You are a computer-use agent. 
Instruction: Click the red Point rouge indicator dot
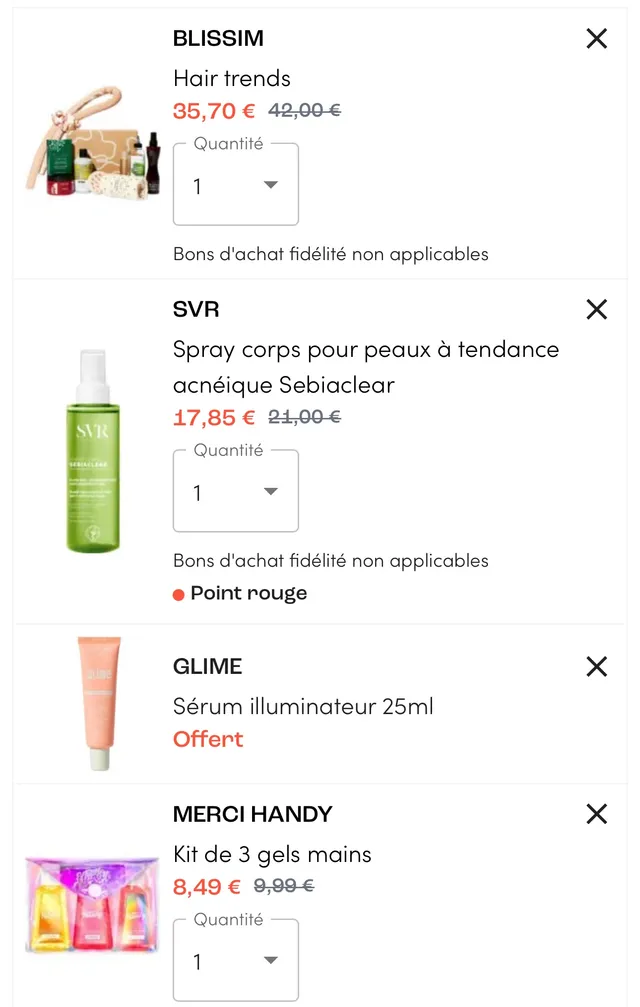pyautogui.click(x=179, y=594)
